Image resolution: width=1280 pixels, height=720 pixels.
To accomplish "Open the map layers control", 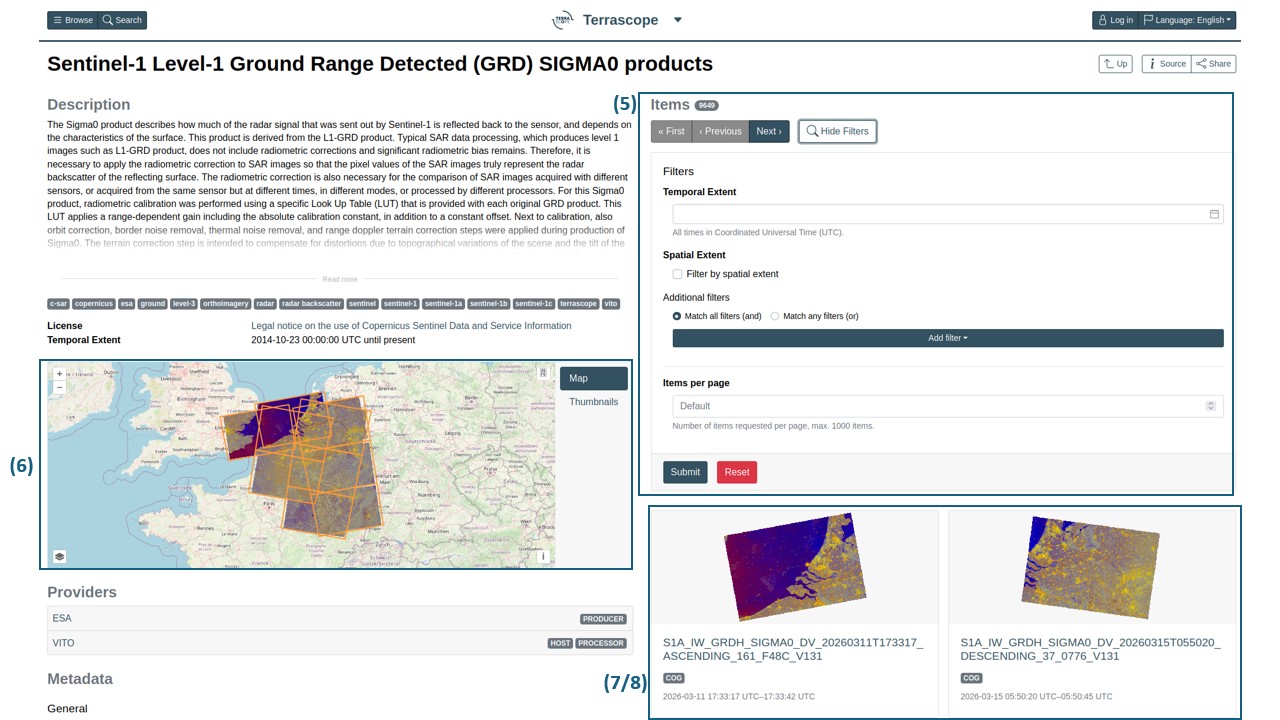I will pyautogui.click(x=59, y=557).
